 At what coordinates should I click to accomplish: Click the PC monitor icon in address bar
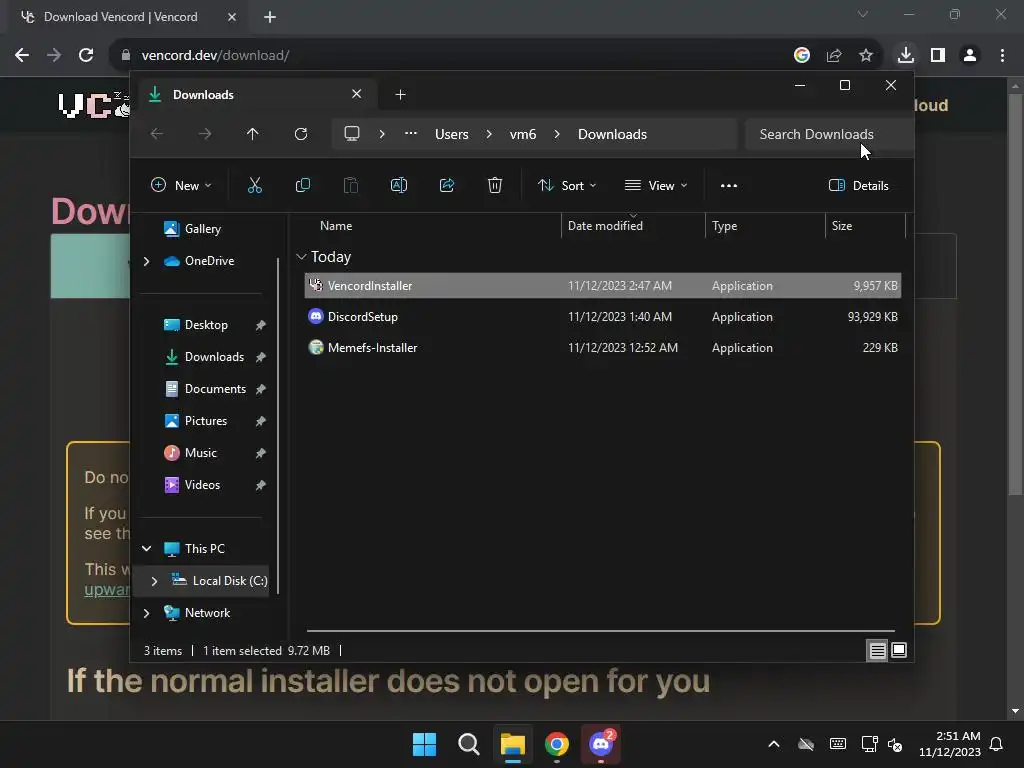(352, 134)
